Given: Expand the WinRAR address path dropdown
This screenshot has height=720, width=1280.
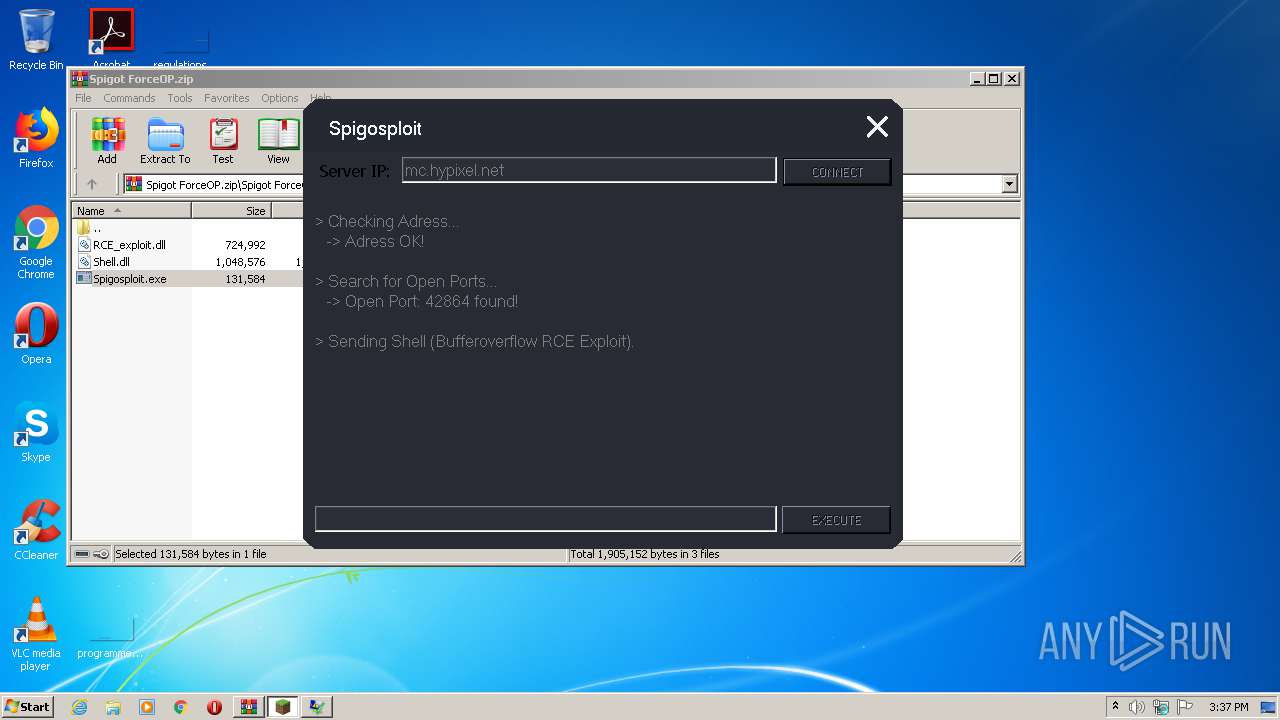Looking at the screenshot, I should coord(1009,184).
